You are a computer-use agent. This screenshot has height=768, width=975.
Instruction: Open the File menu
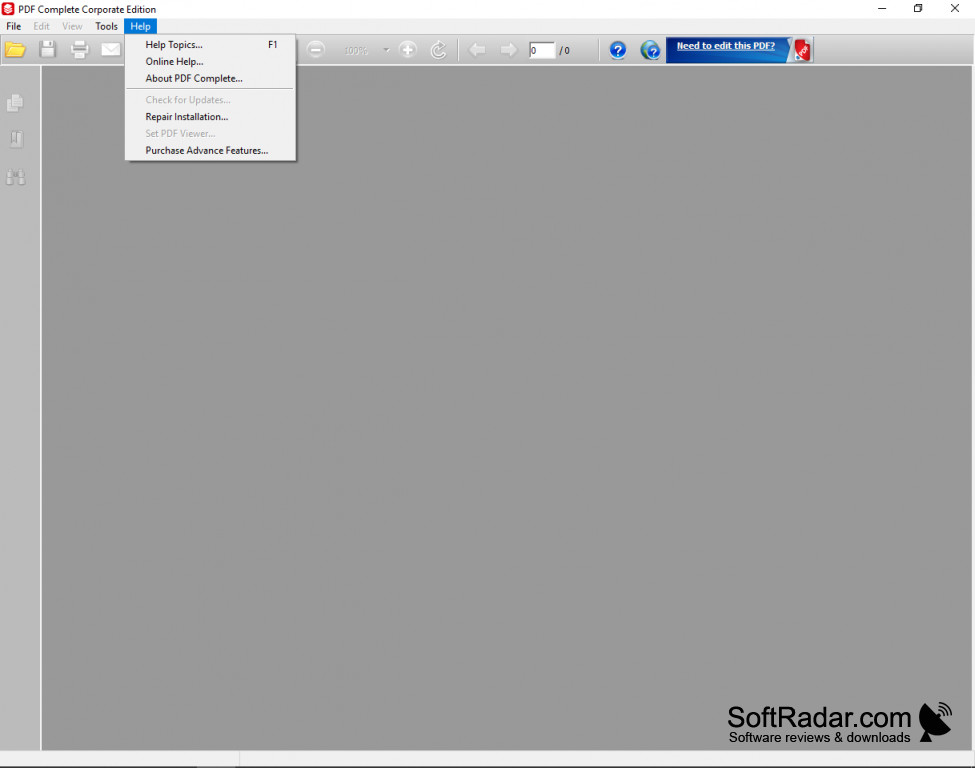13,26
